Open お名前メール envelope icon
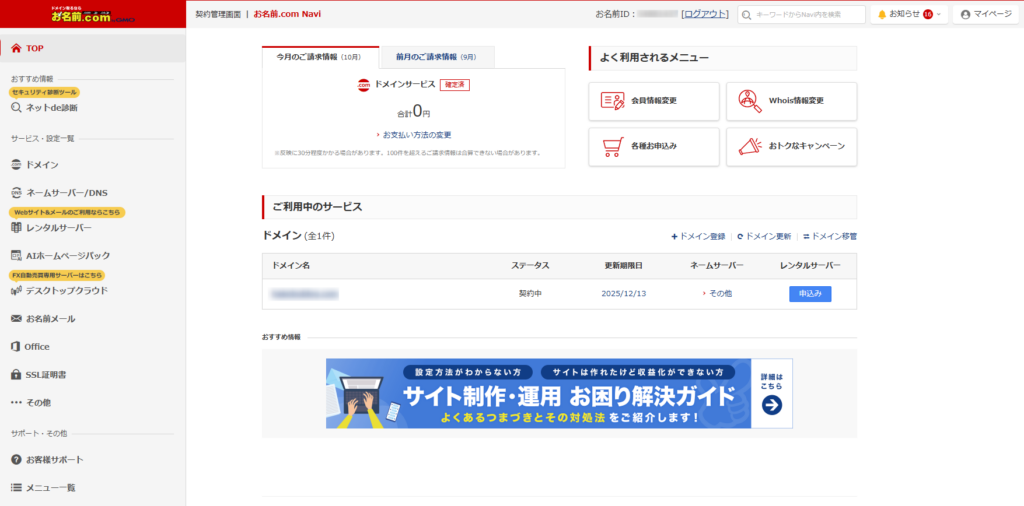 16,318
